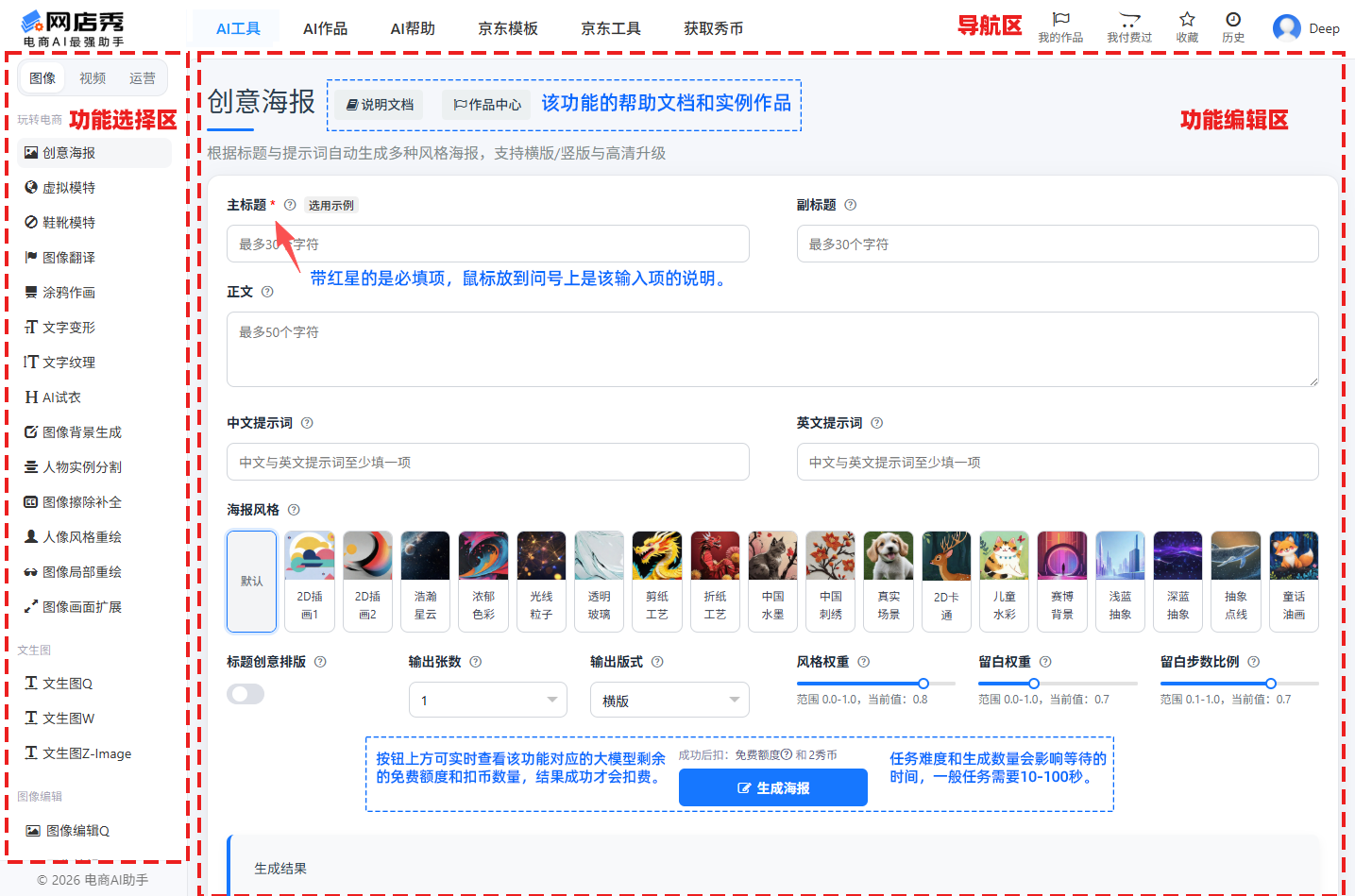Screen dimensions: 1355x896
Task: Open My Works flag icon
Action: 1060,20
